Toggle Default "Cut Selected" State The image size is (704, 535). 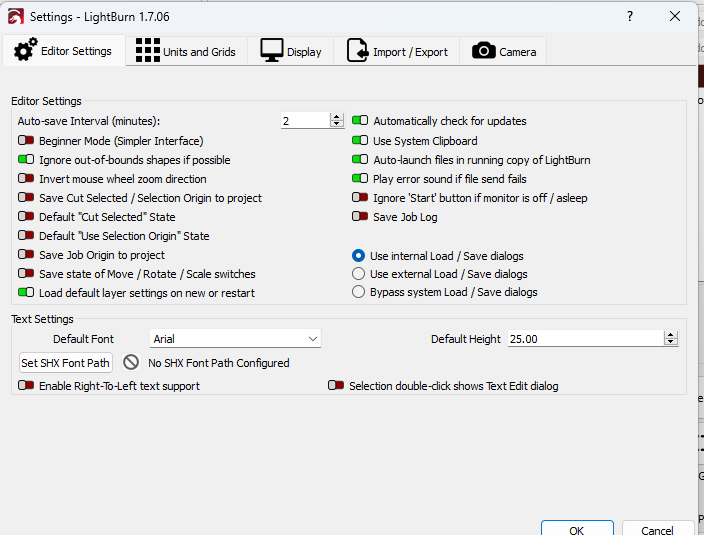[x=26, y=216]
